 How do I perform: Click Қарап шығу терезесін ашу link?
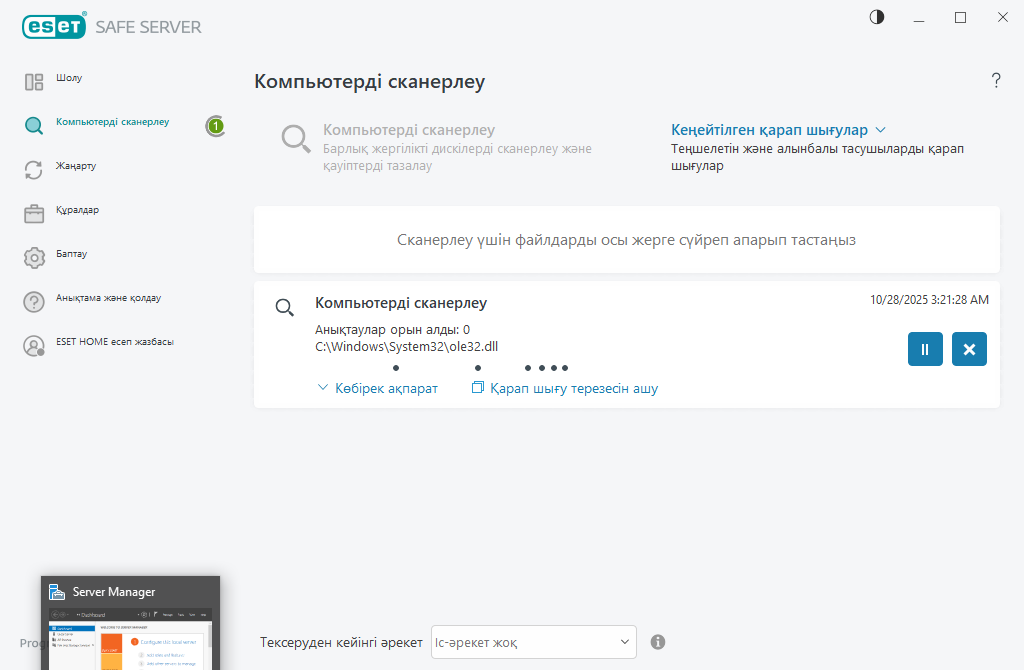pyautogui.click(x=565, y=388)
